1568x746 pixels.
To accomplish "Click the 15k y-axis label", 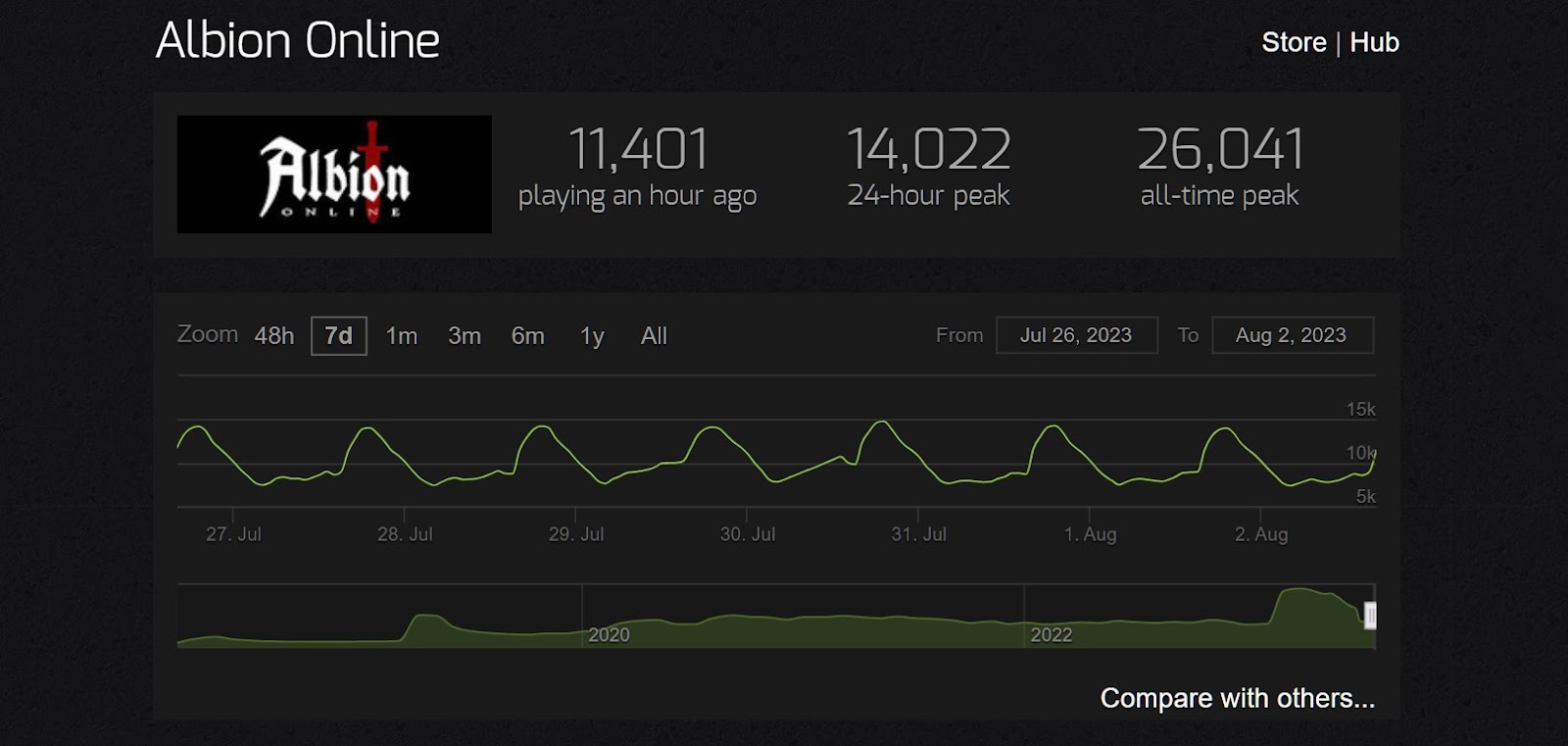I will tap(1360, 410).
